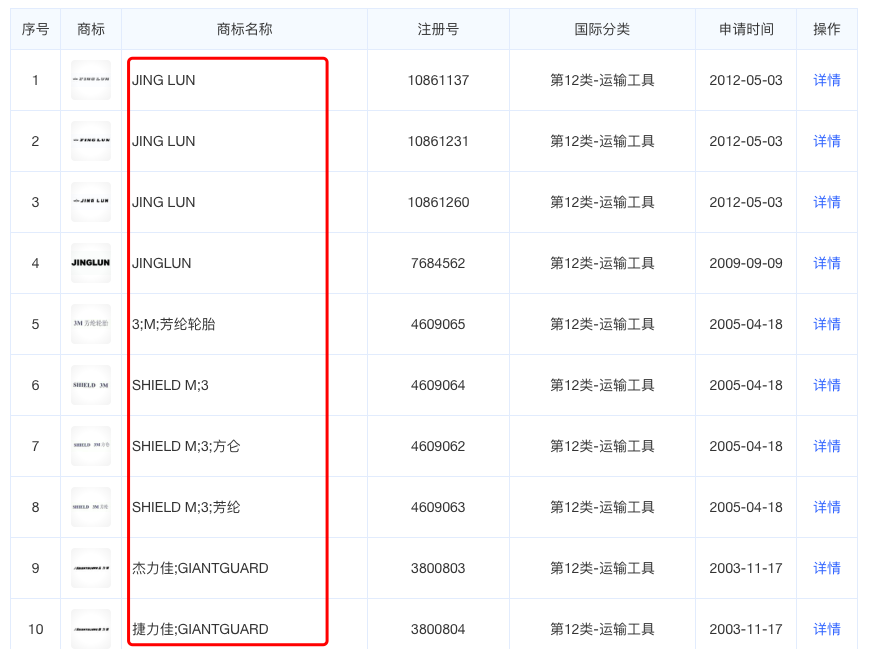Open logo thumbnail for registration 4609064

coord(91,385)
